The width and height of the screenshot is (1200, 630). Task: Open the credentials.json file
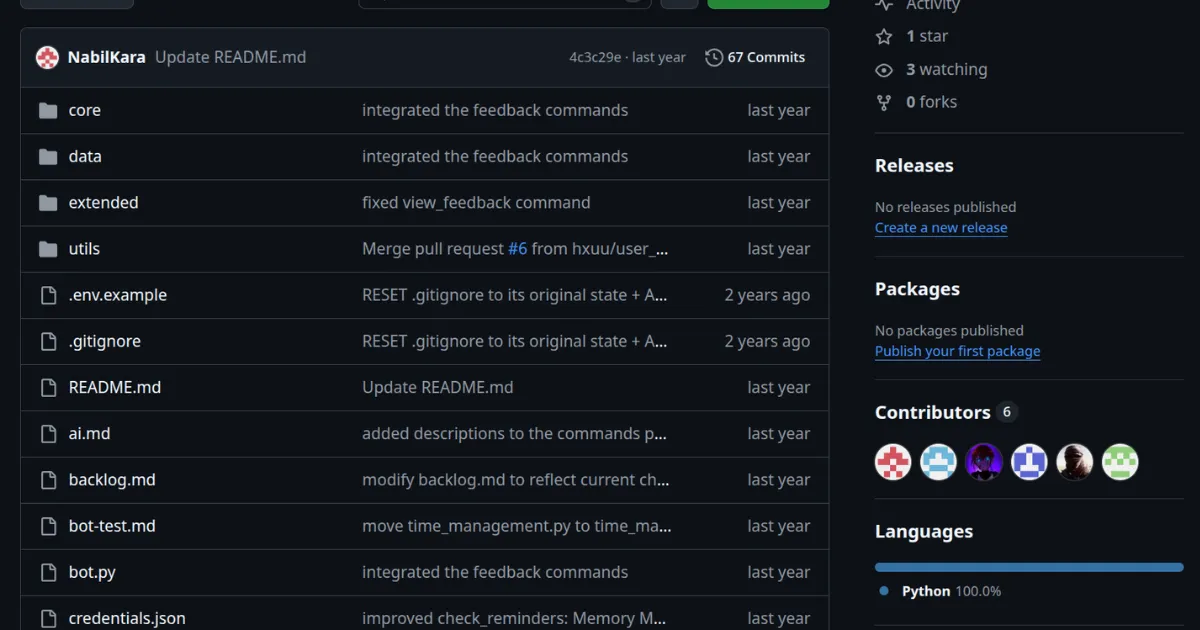127,618
